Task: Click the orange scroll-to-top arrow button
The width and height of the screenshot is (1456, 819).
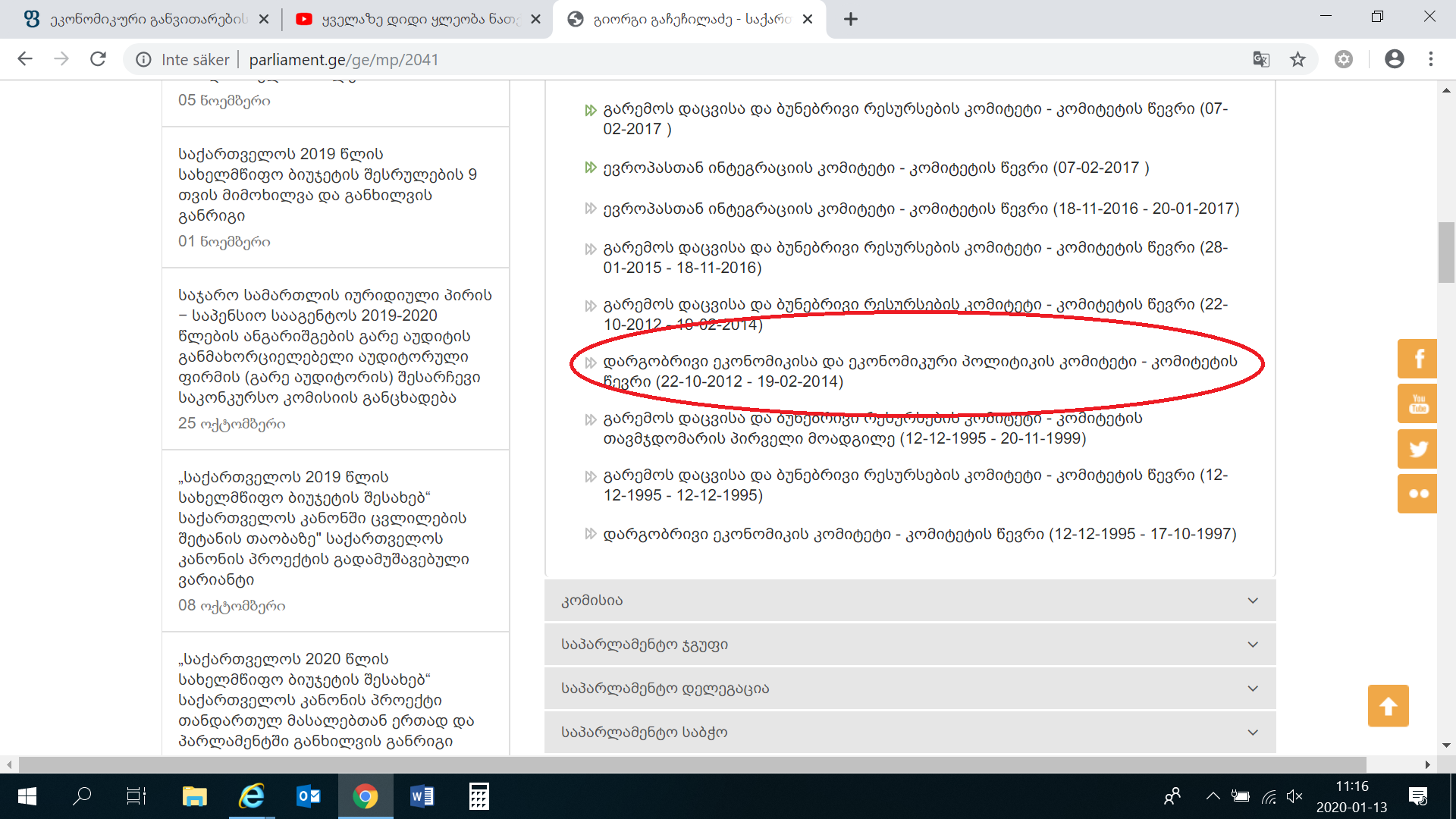Action: (1388, 706)
